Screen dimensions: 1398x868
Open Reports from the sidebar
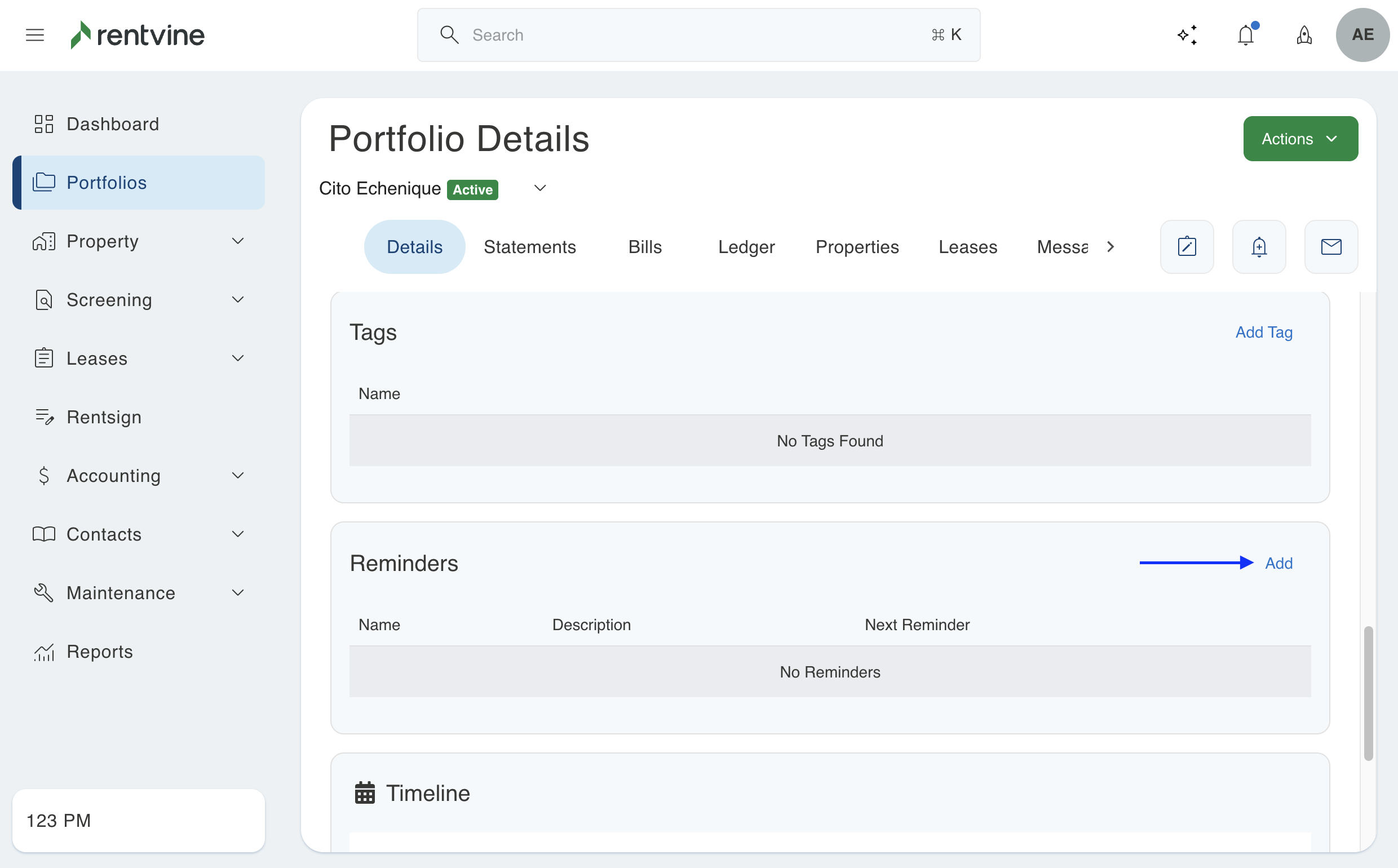pos(99,652)
